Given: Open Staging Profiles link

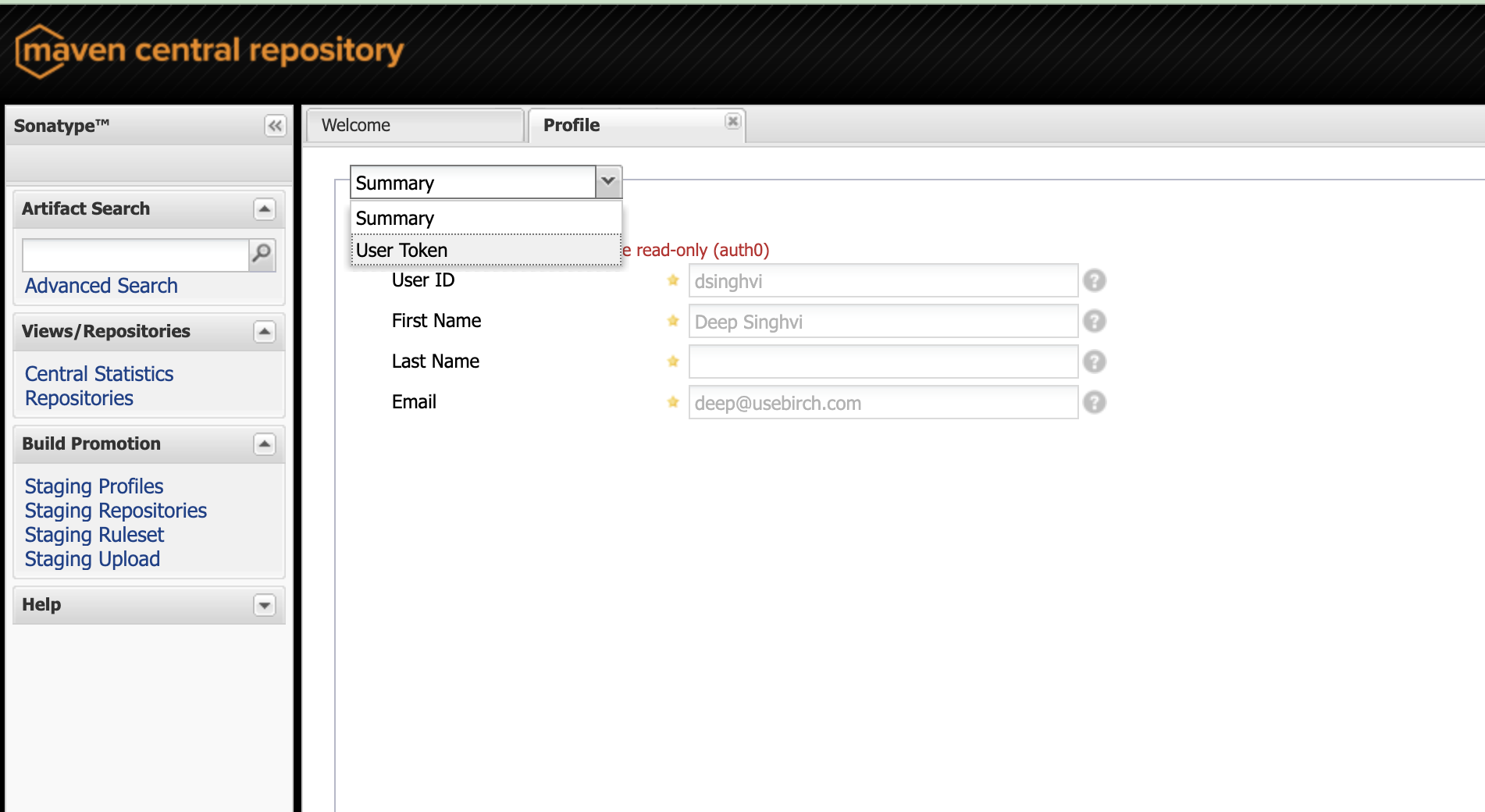Looking at the screenshot, I should (x=94, y=486).
